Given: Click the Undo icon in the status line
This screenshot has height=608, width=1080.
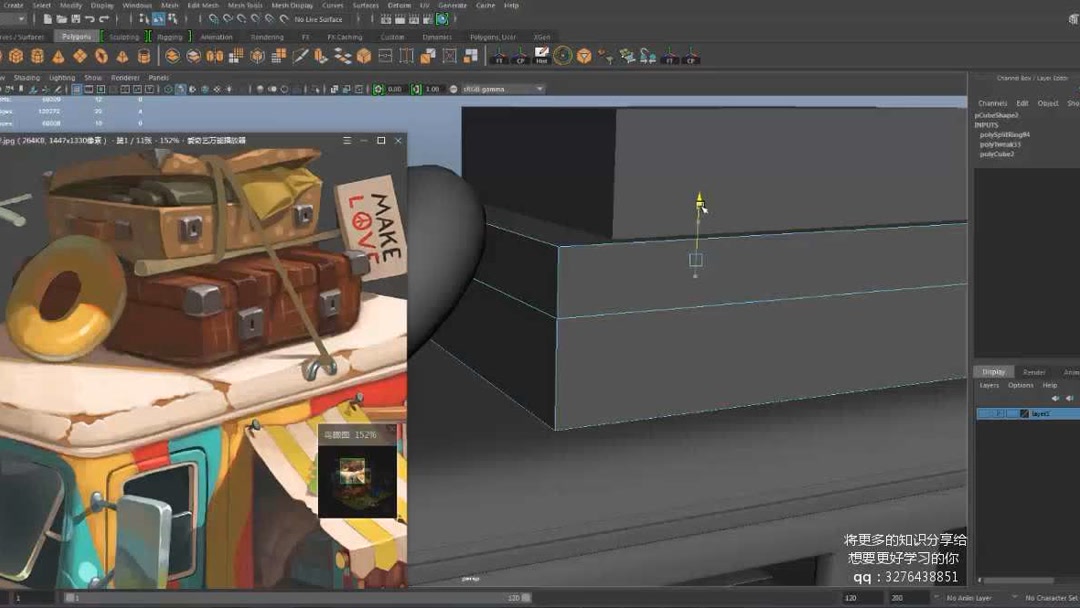Looking at the screenshot, I should tap(90, 19).
